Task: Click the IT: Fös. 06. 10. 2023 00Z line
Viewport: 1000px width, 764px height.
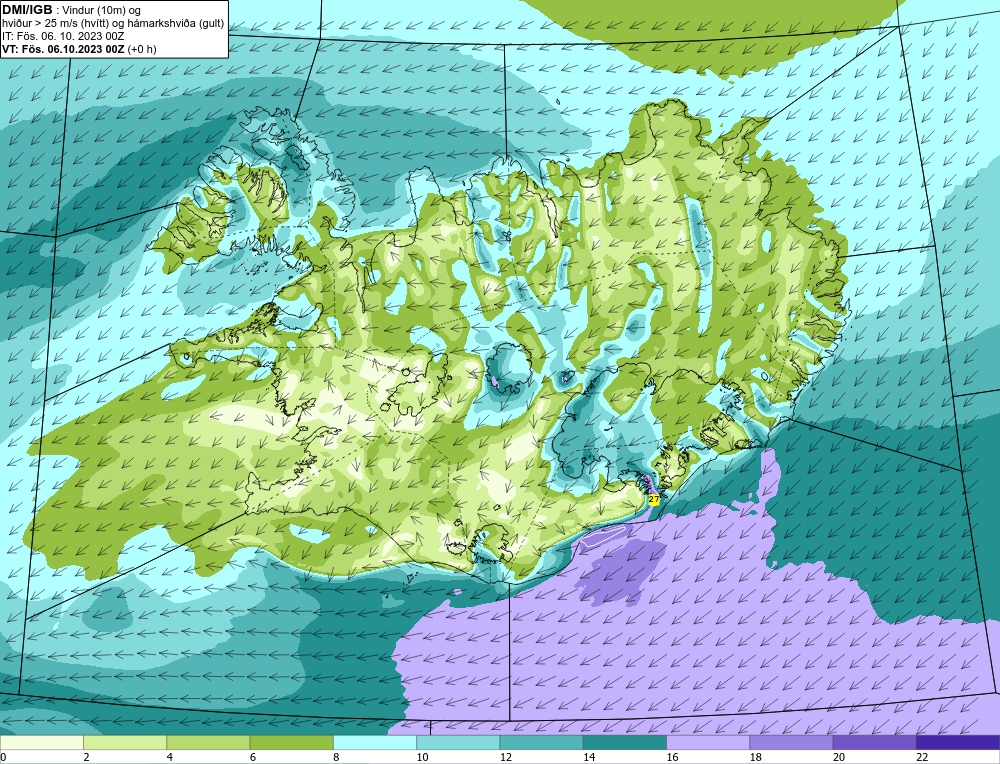Action: tap(63, 36)
